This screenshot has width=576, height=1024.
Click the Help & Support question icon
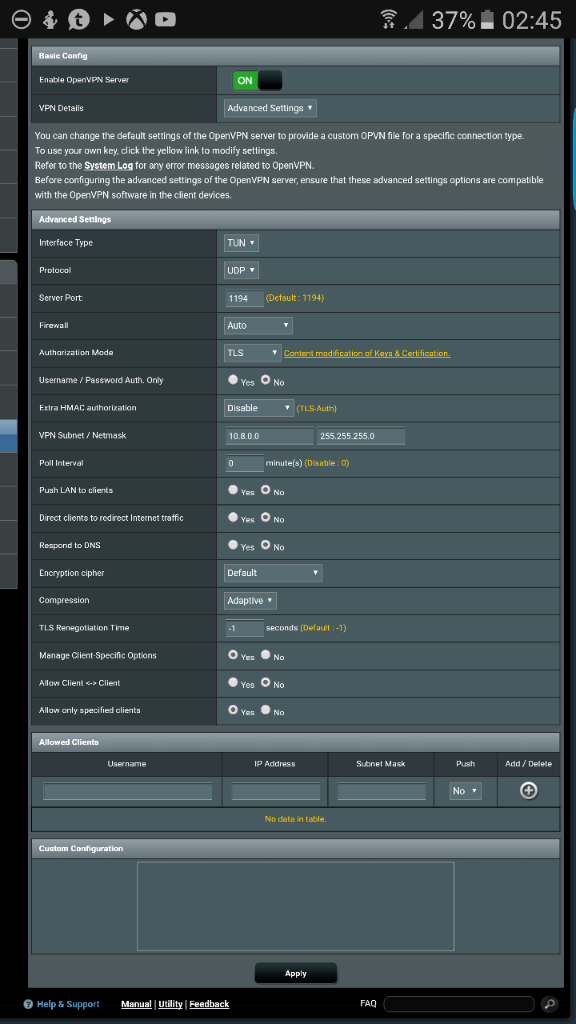(x=28, y=1004)
